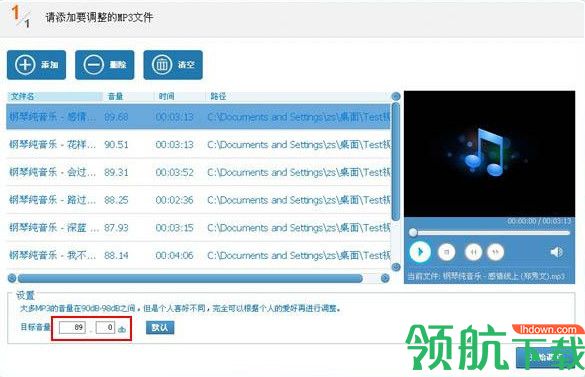Click the horizontal scrollbar left arrow
This screenshot has height=377, width=585.
coord(12,278)
